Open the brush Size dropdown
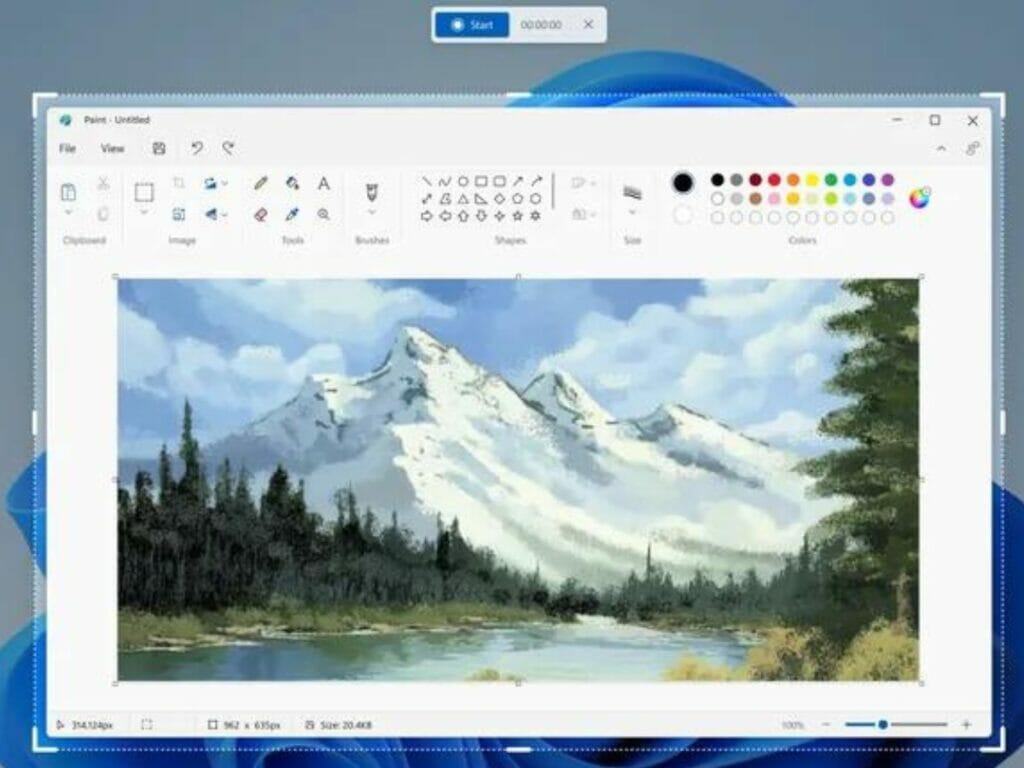1024x768 pixels. point(634,213)
